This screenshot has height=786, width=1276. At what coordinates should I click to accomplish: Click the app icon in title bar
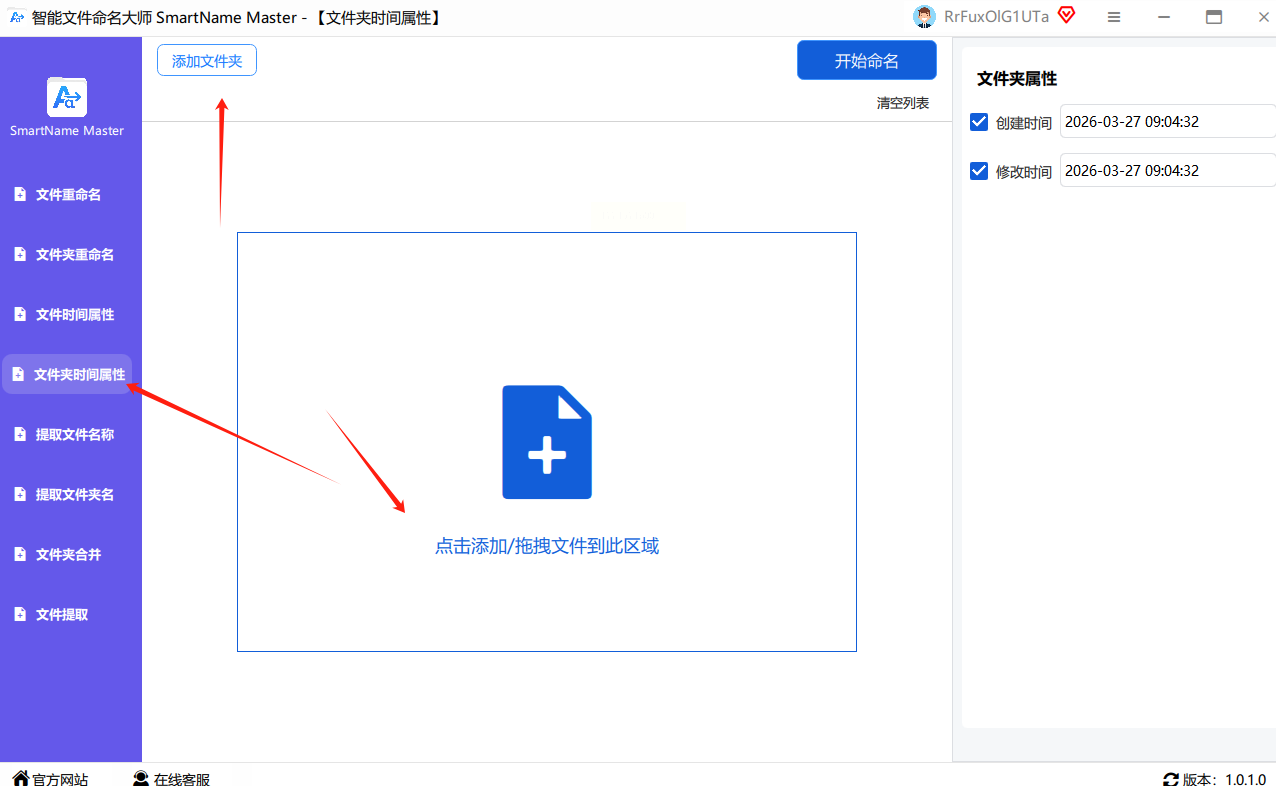[x=17, y=17]
